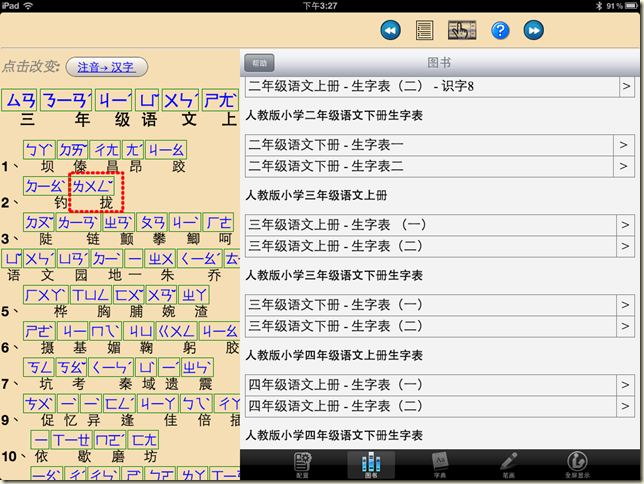Switch to the 字典 dictionary tab
Viewport: 644px width, 484px height.
tap(440, 465)
